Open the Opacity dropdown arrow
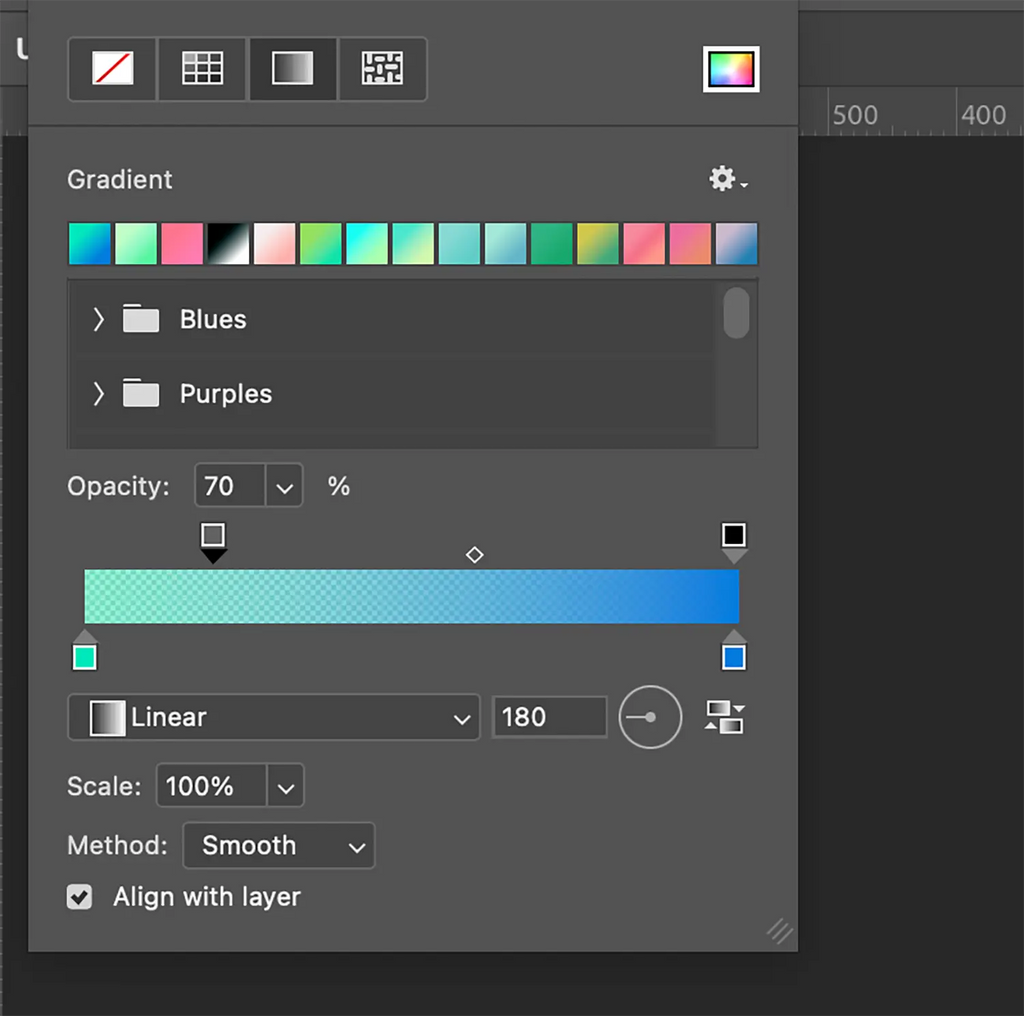The image size is (1024, 1016). point(284,486)
